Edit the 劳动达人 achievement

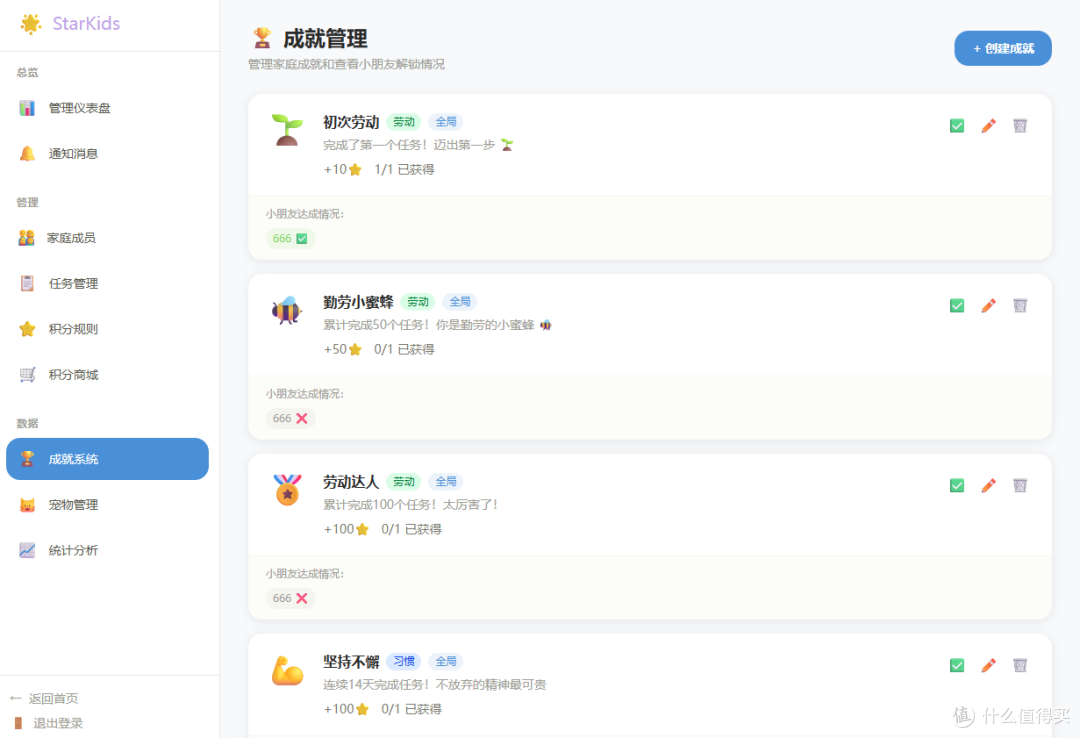(988, 485)
